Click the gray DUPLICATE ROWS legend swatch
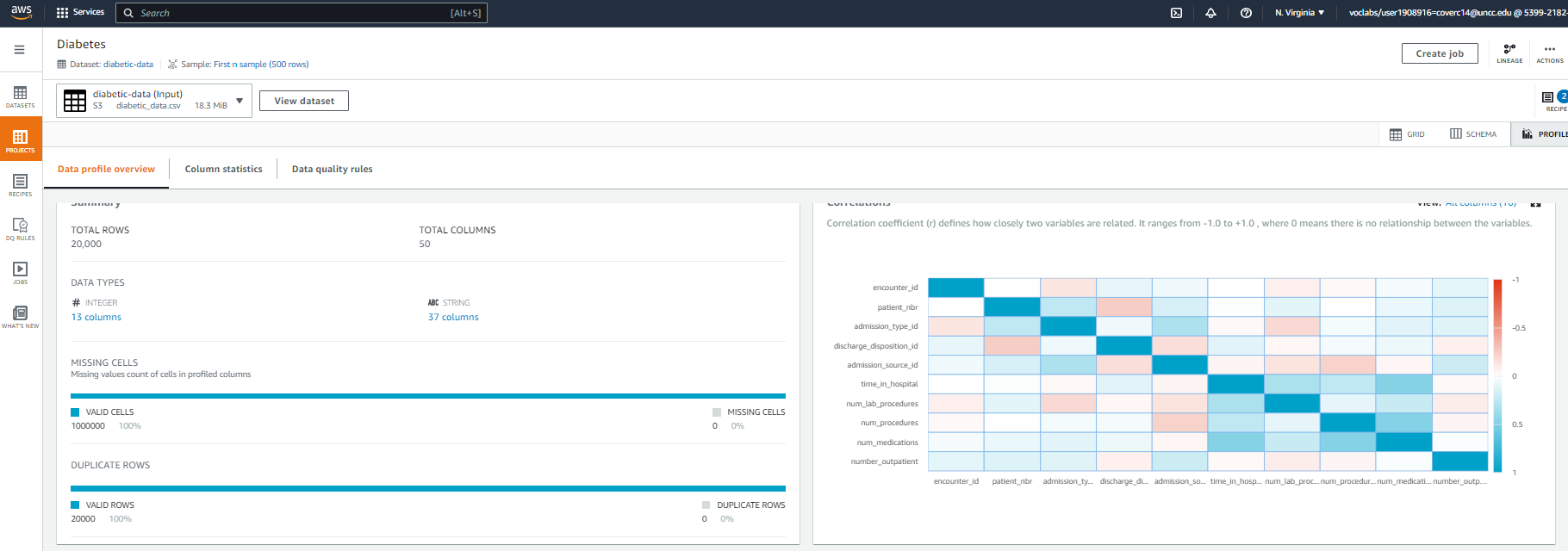Screen dimensions: 1568x551 pyautogui.click(x=706, y=505)
